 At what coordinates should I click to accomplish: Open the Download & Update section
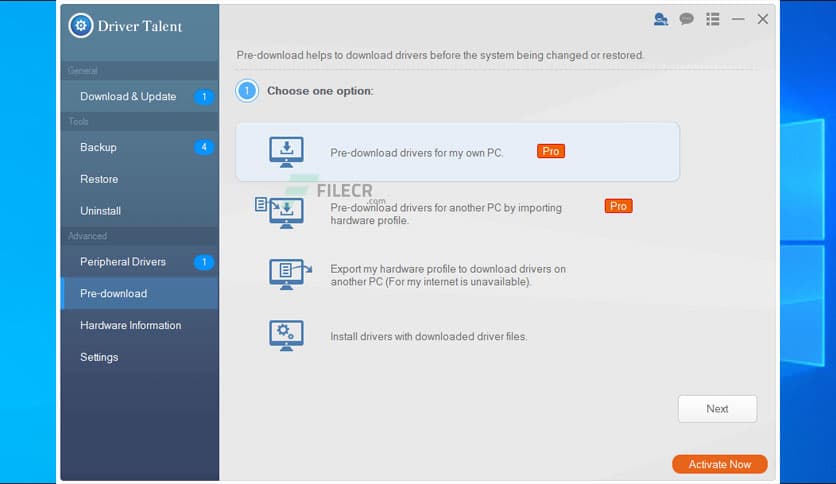pos(140,96)
